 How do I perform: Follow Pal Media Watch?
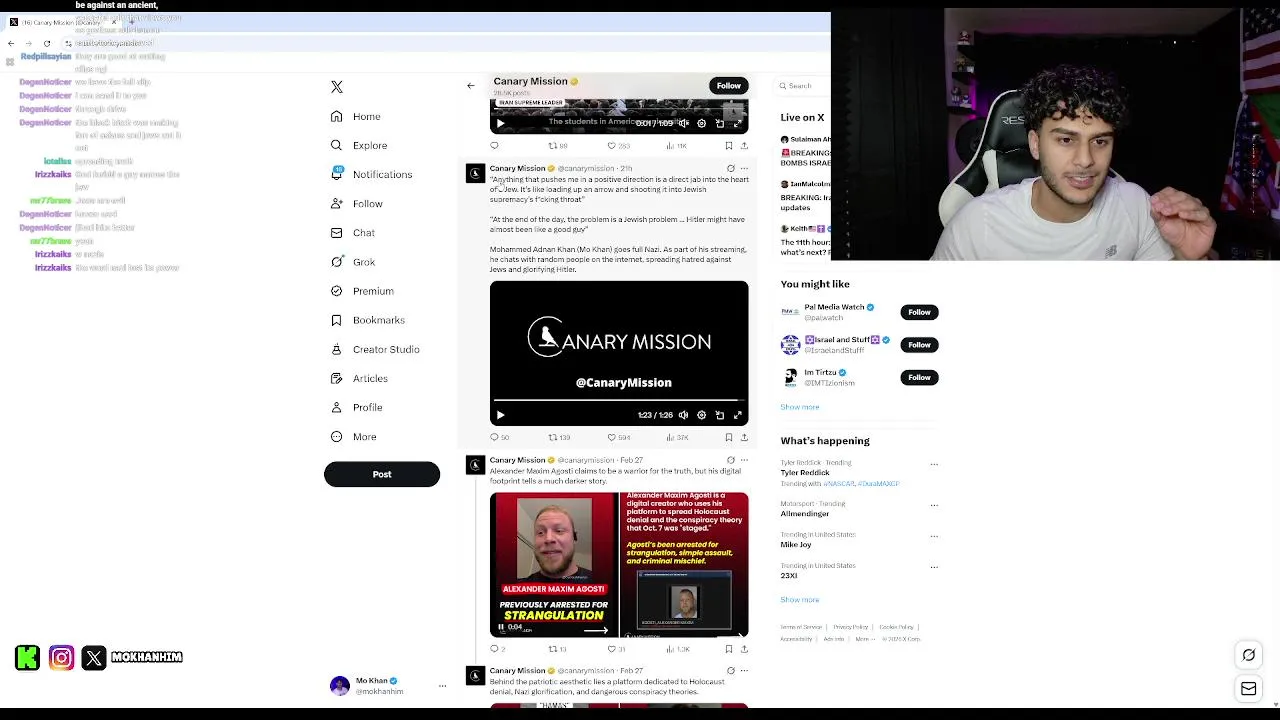pyautogui.click(x=919, y=312)
